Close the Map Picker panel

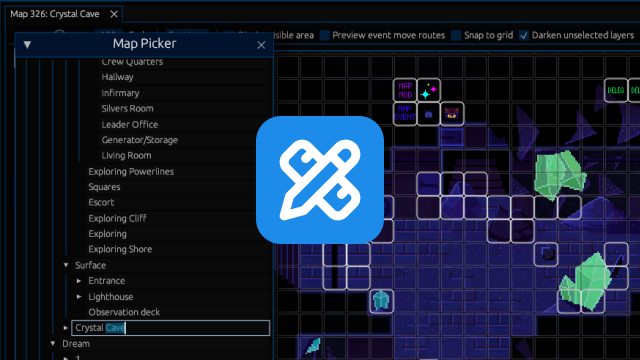[261, 45]
